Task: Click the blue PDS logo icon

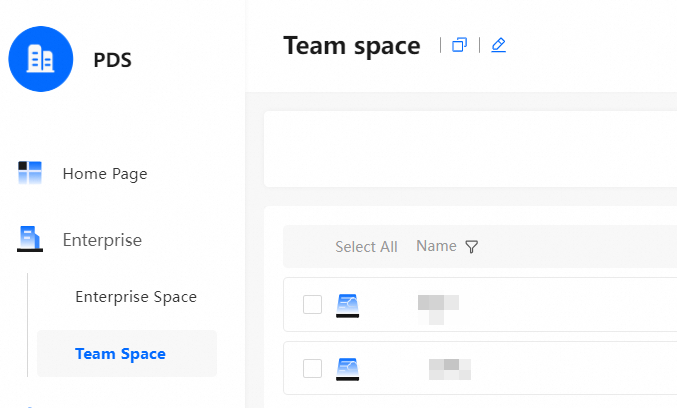Action: [x=41, y=59]
